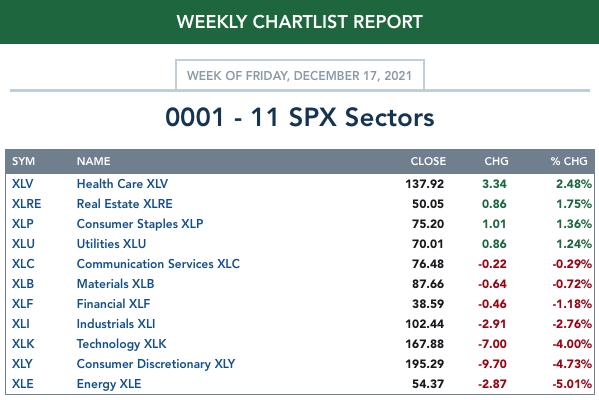
Task: Open Consumer Discretionary XLY link
Action: point(156,364)
